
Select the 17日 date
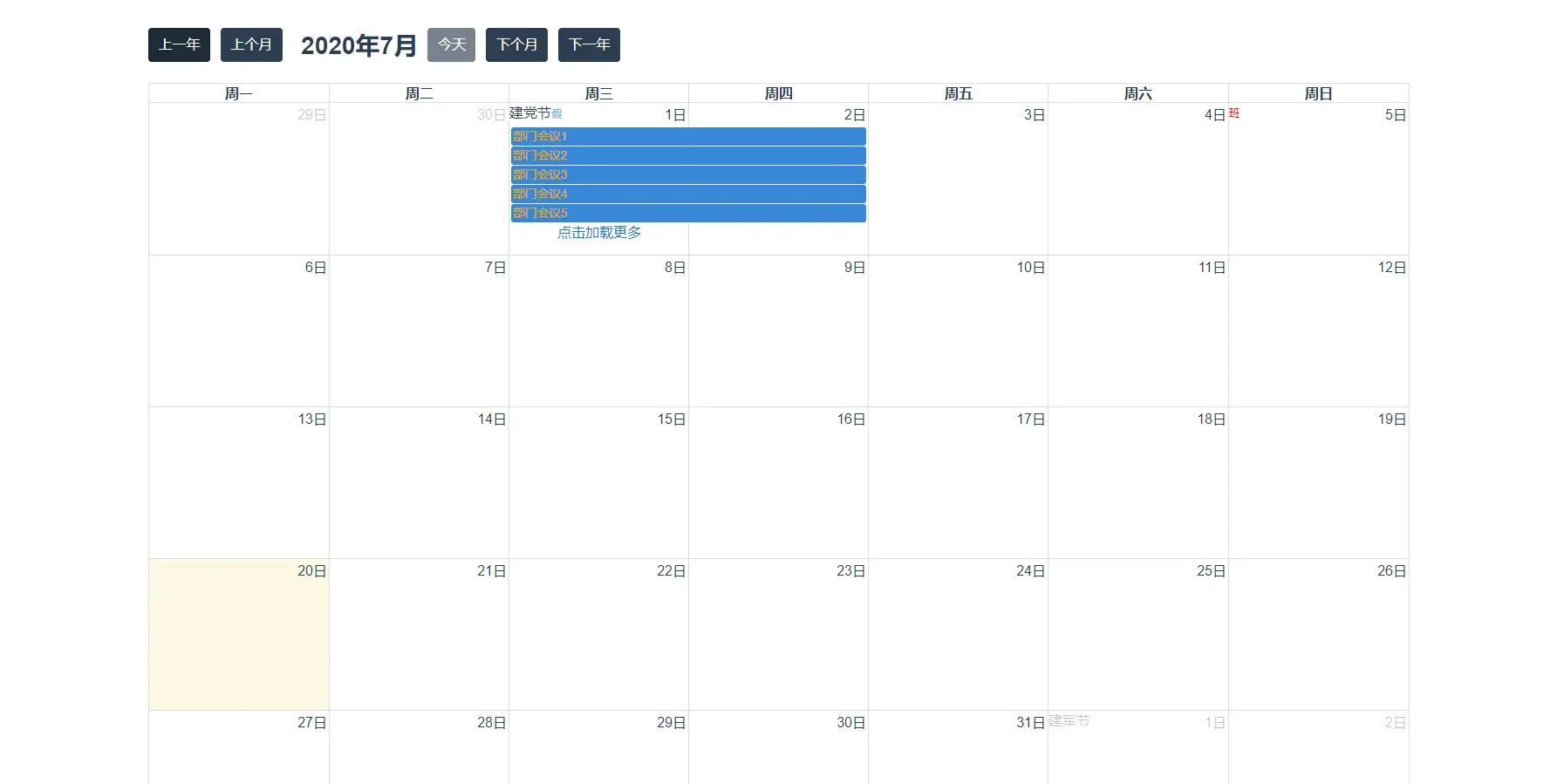pos(1030,419)
